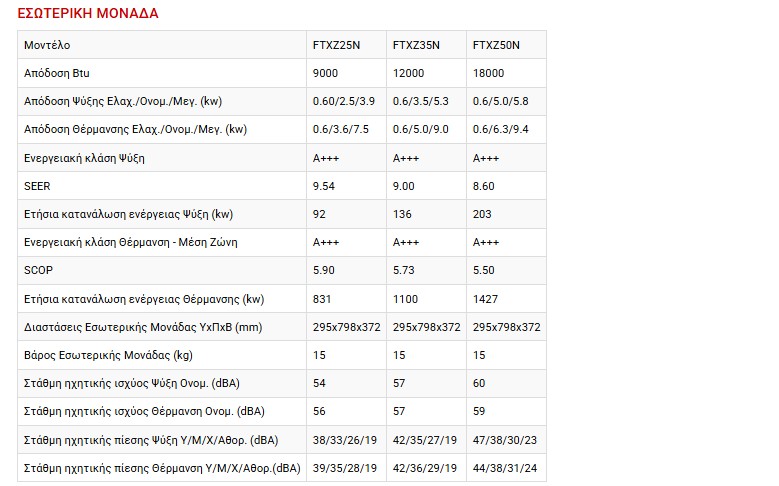Click the Απόδοση Btu row label
779x486 pixels.
pyautogui.click(x=57, y=73)
